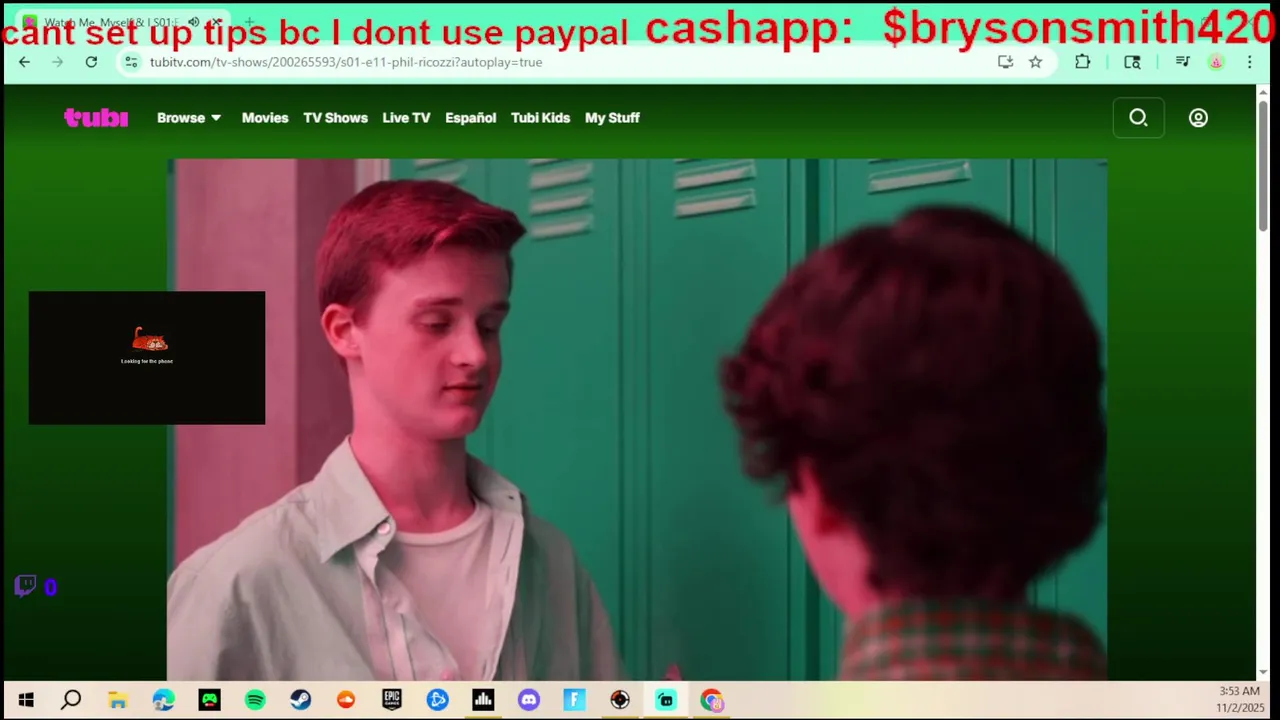Screen dimensions: 1280x720
Task: Switch to Chrome on the taskbar
Action: 711,700
